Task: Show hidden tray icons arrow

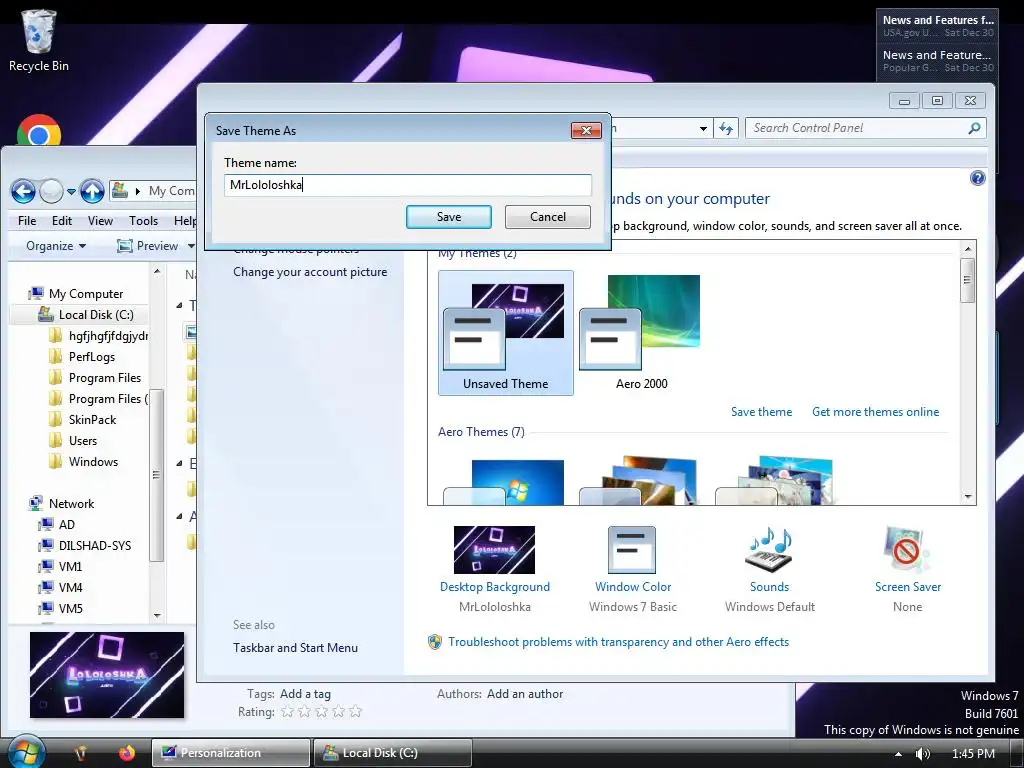Action: pos(898,754)
